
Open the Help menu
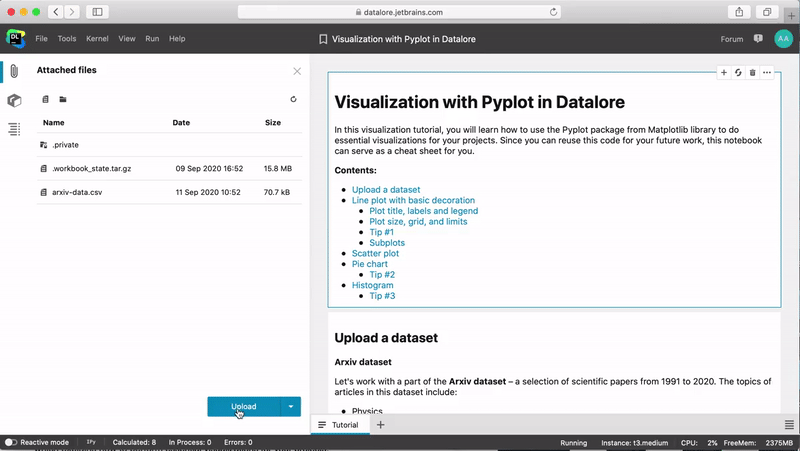pyautogui.click(x=177, y=39)
